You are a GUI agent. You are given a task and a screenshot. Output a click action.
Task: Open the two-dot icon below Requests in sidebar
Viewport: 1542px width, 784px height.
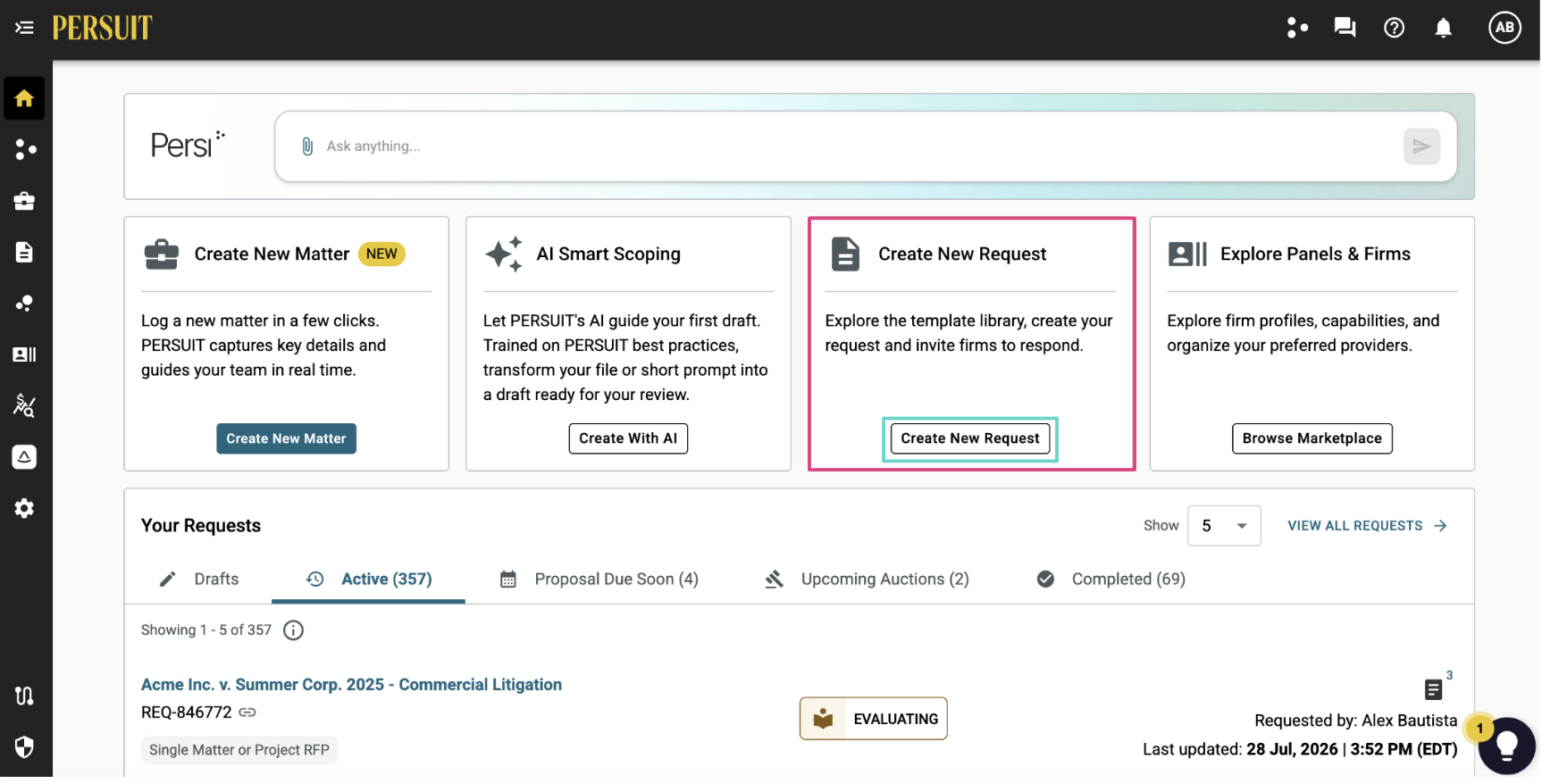pyautogui.click(x=24, y=304)
